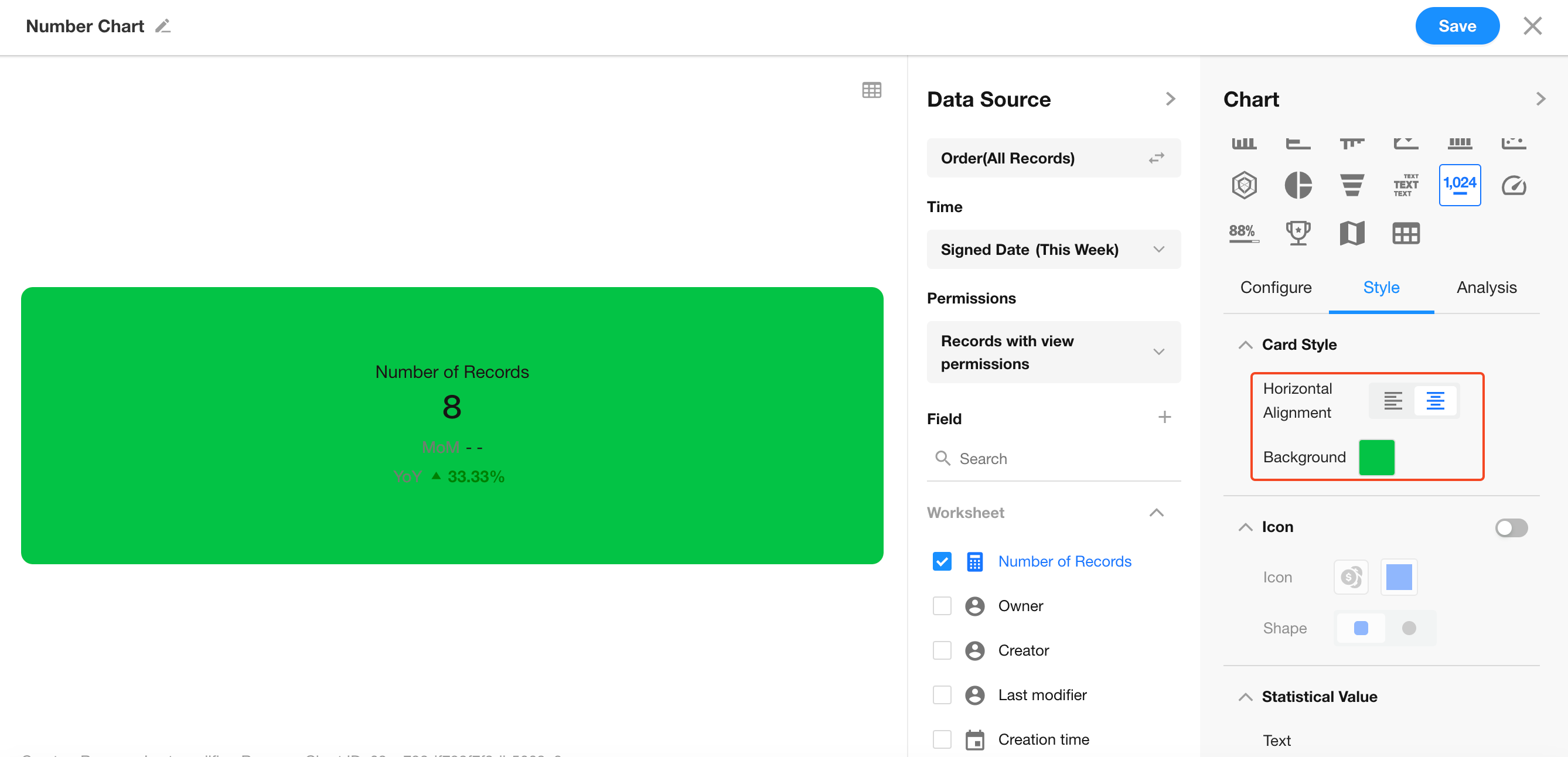Enable the Icon toggle switch

point(1511,527)
